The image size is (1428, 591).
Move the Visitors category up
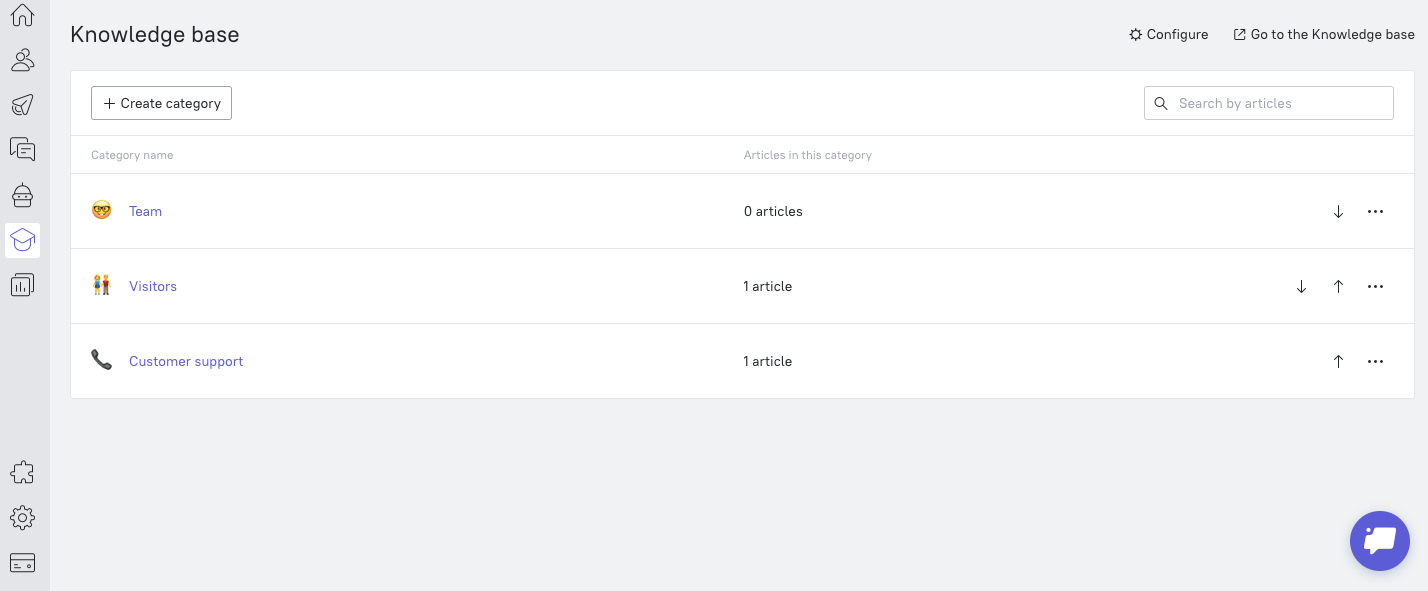click(x=1338, y=287)
